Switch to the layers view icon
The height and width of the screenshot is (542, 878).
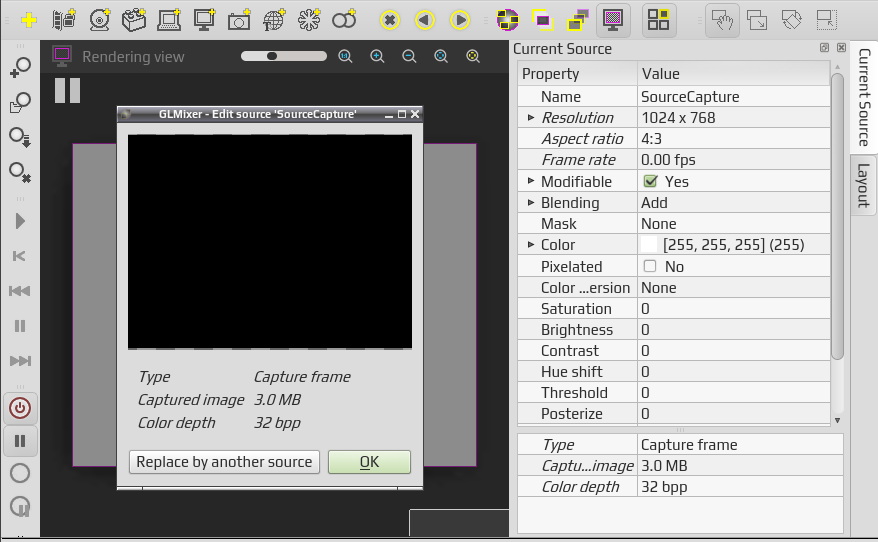coord(578,21)
